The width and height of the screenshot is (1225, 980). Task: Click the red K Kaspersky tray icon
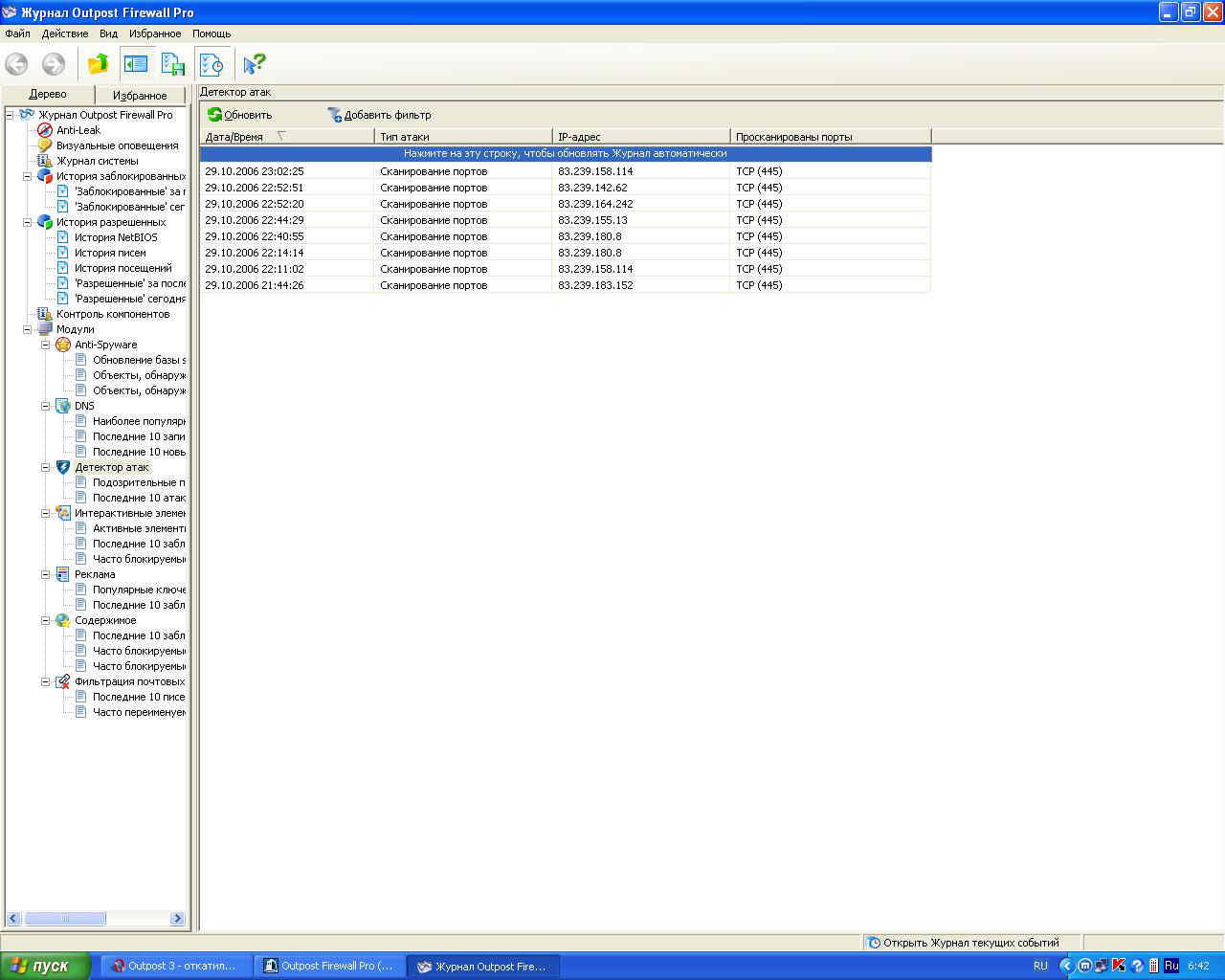point(1118,966)
